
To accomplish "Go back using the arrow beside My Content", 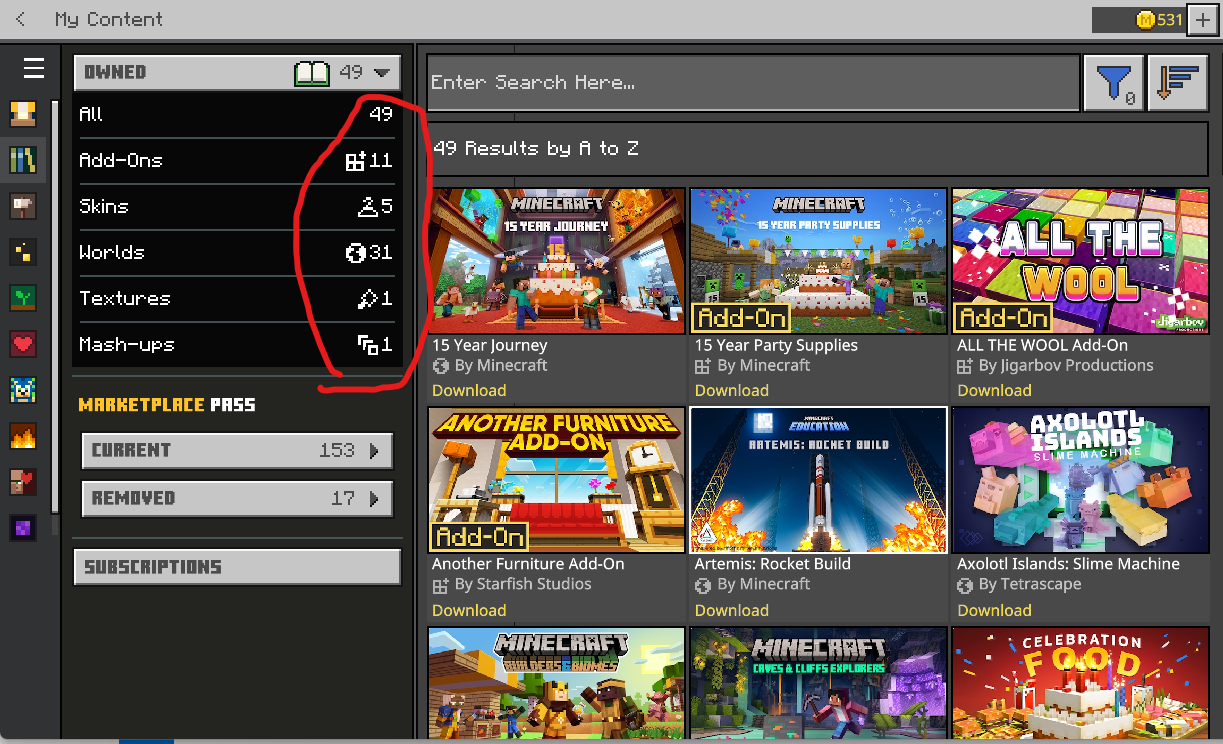I will click(21, 19).
